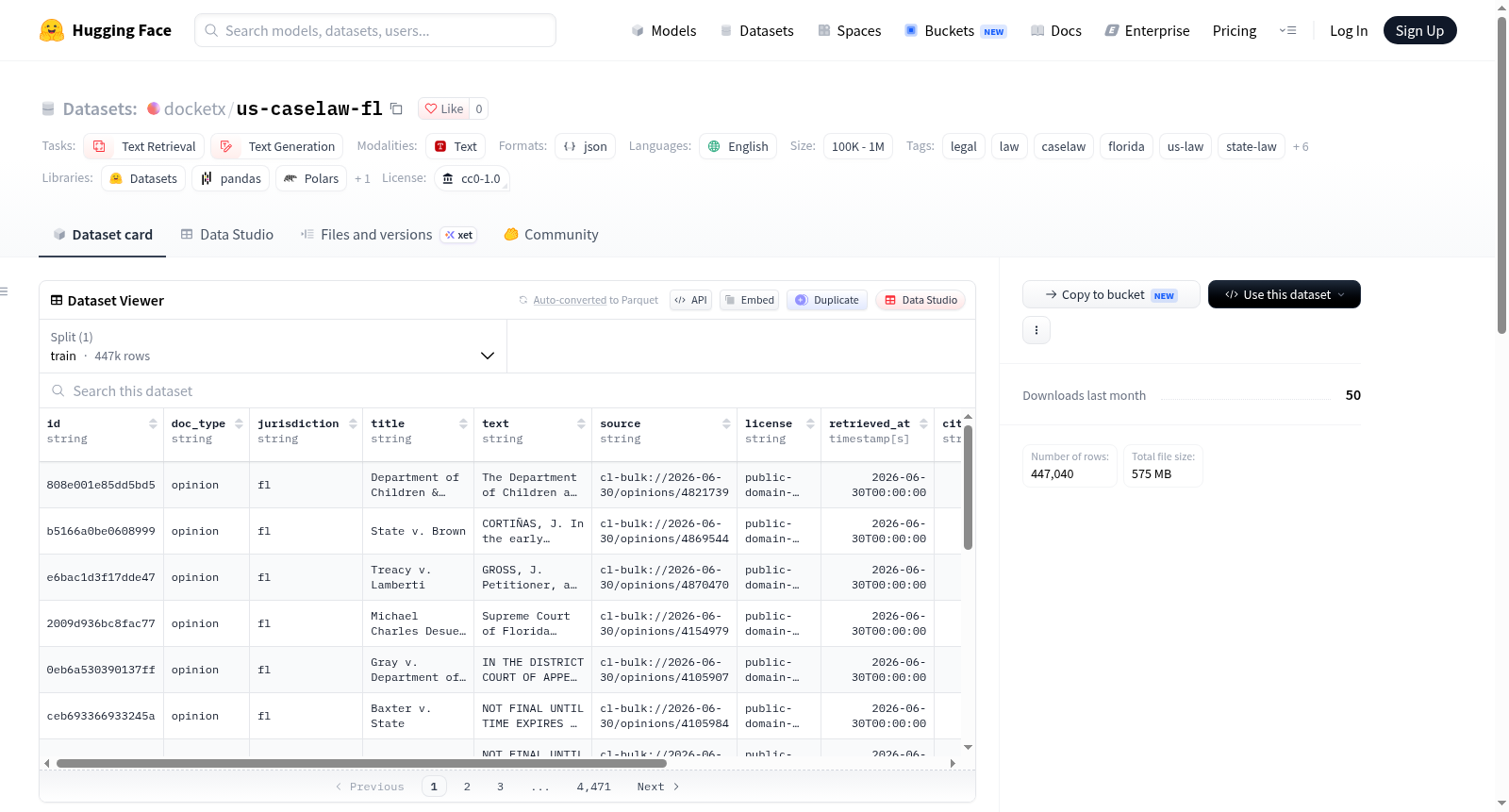Open the Datasets menu item
This screenshot has height=812, width=1509.
tap(757, 30)
